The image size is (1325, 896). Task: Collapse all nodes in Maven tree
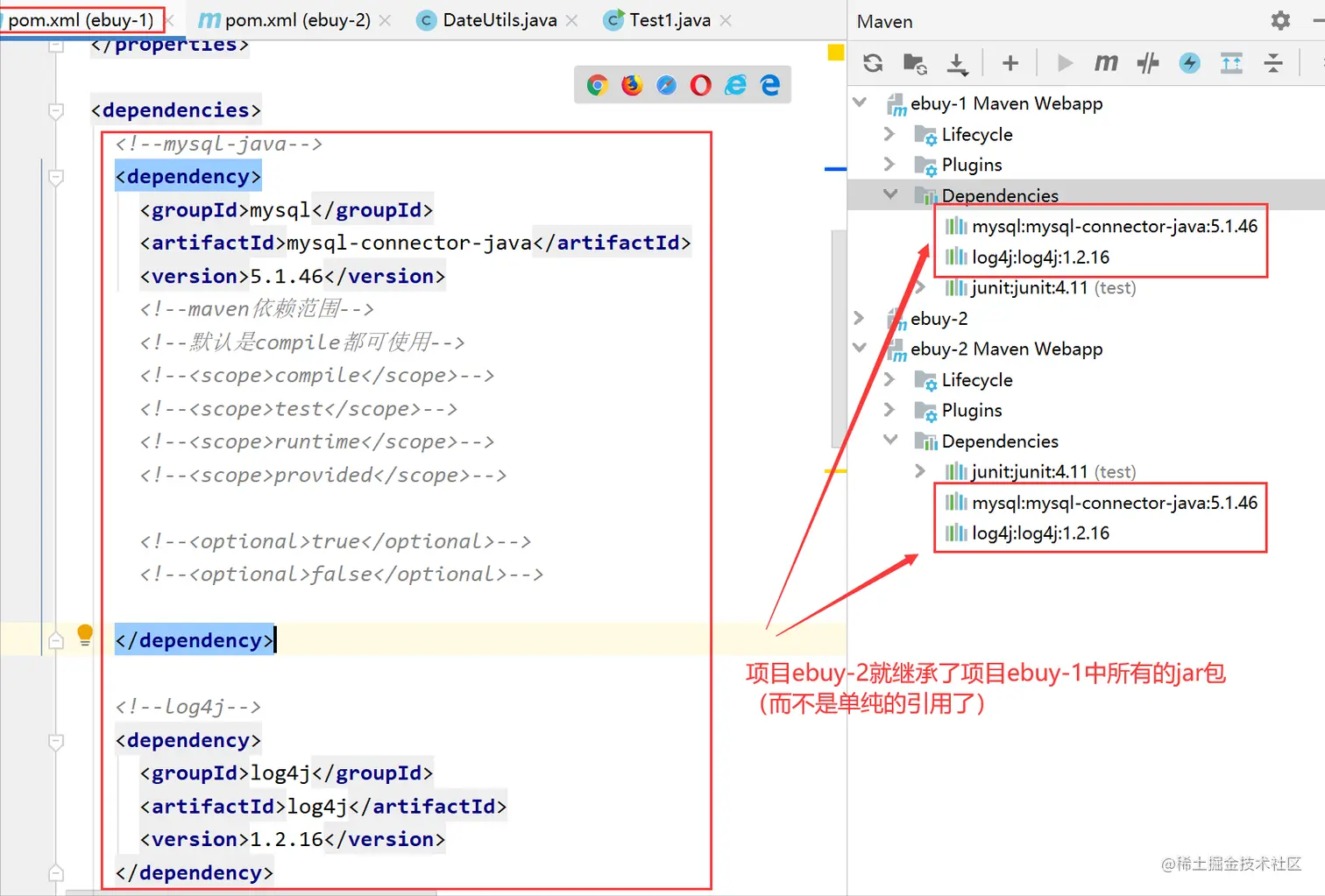point(1273,63)
